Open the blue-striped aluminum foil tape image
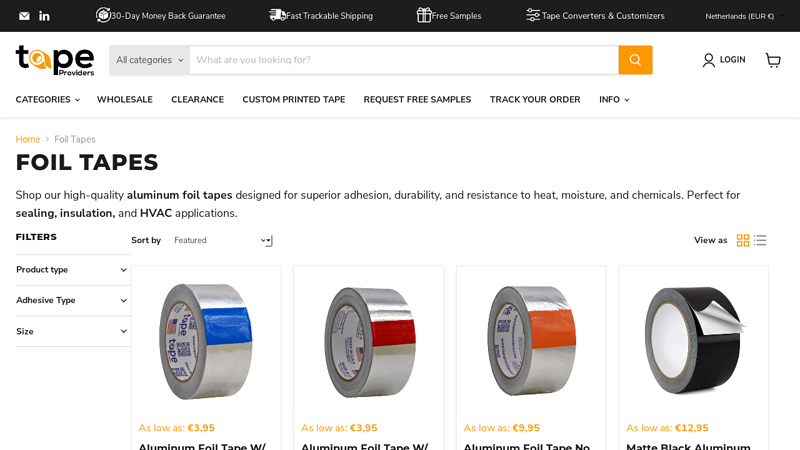 click(x=206, y=341)
